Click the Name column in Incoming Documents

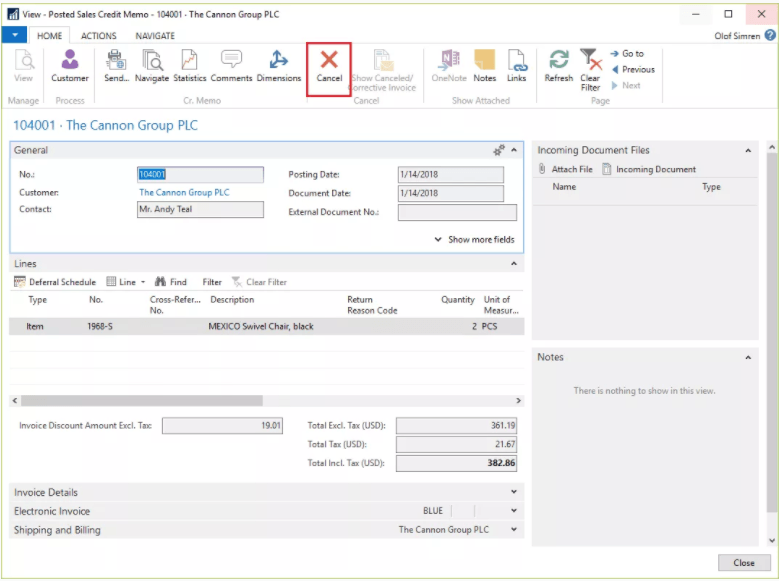pyautogui.click(x=564, y=187)
